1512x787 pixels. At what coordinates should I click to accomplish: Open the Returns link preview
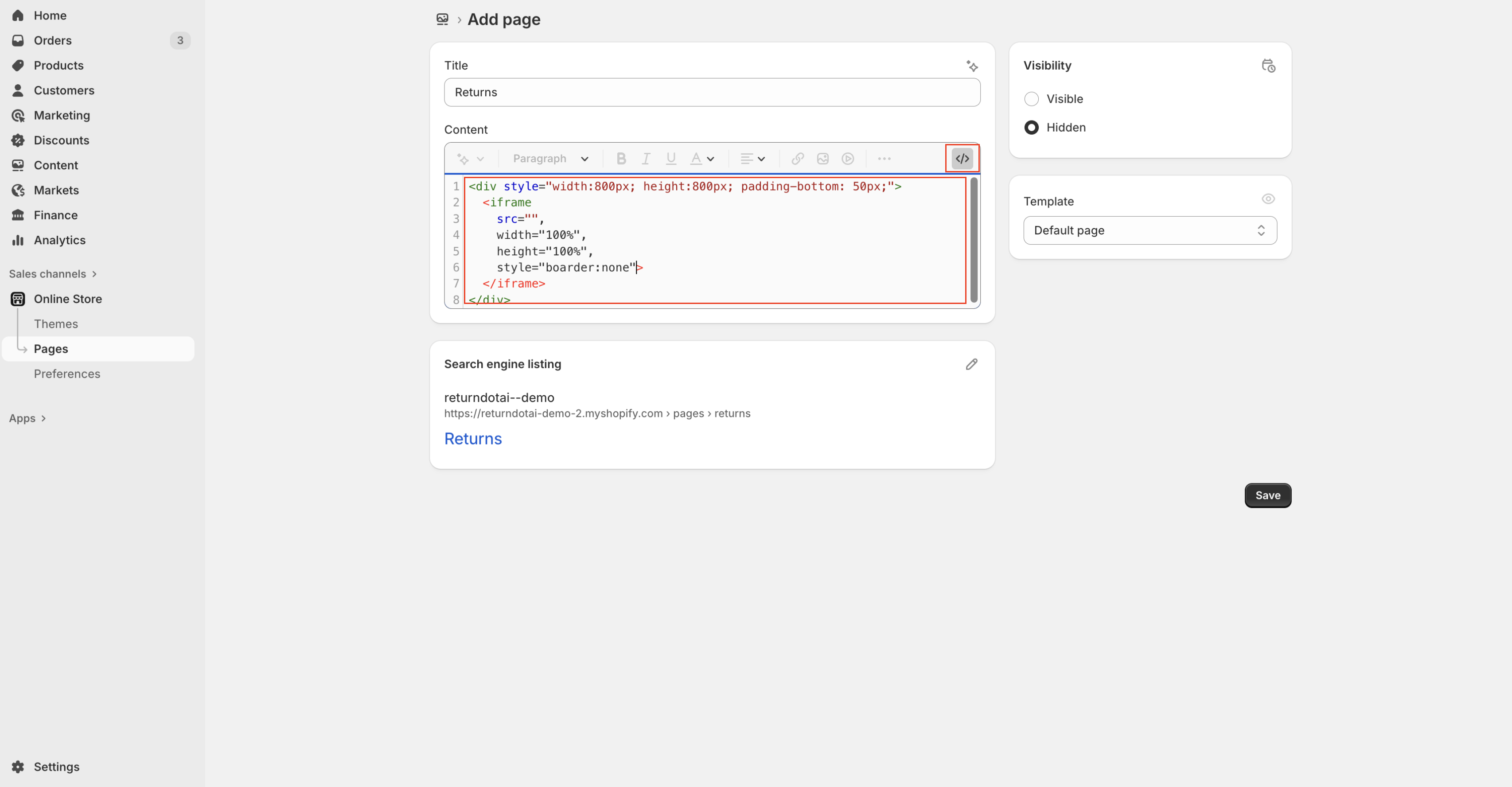(472, 438)
